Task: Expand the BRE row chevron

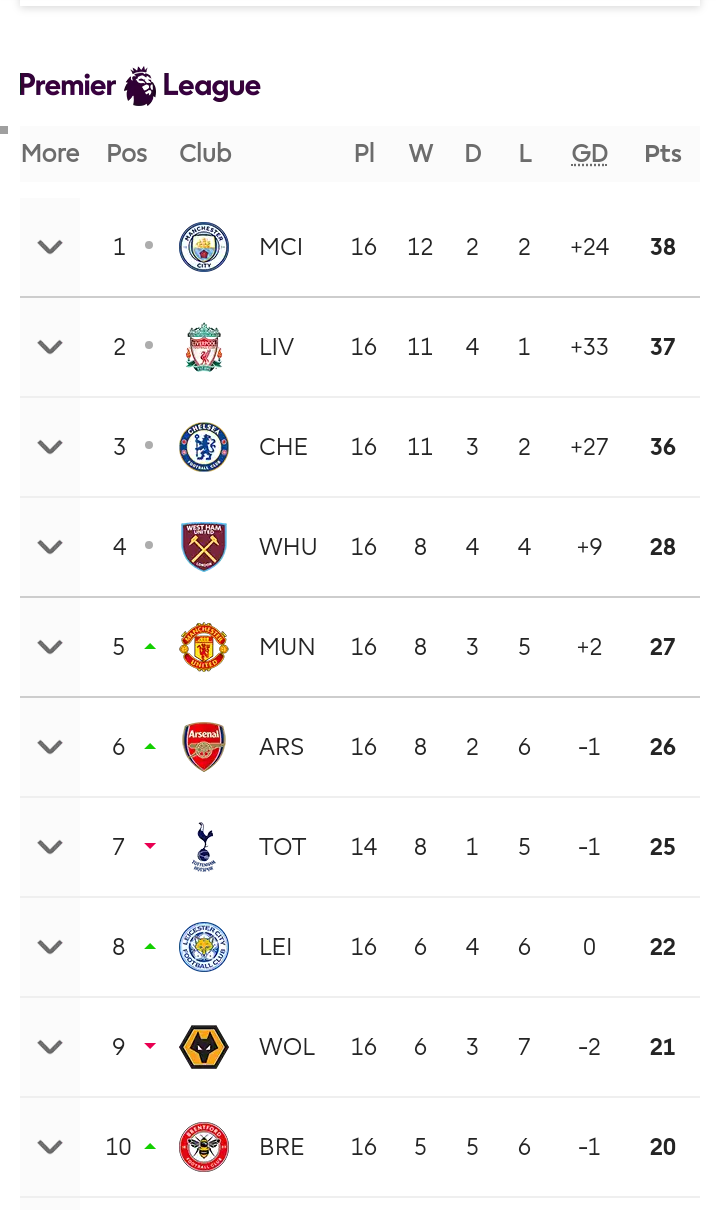Action: pos(50,1147)
